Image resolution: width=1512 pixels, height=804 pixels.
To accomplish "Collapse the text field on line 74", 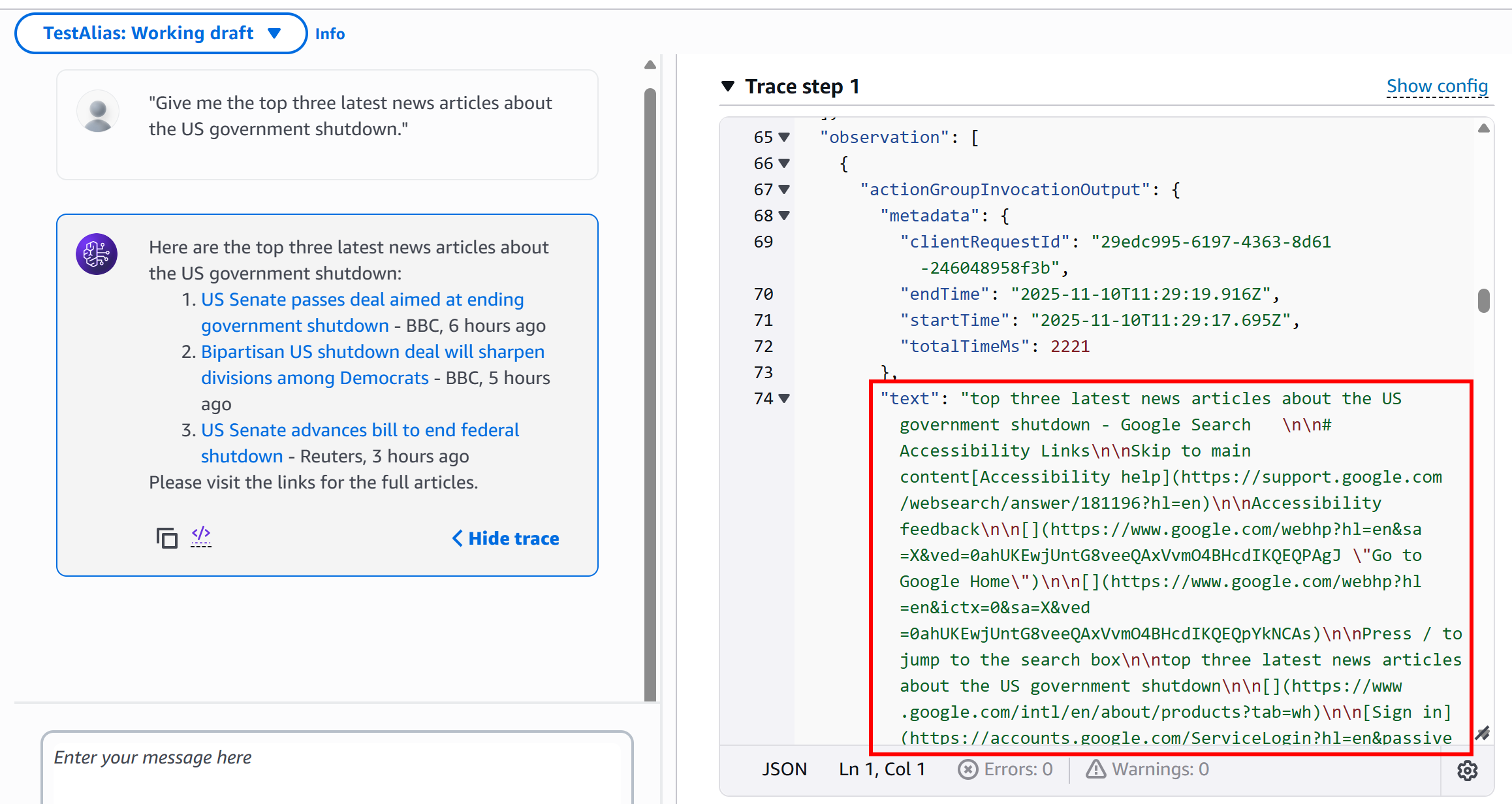I will point(783,398).
